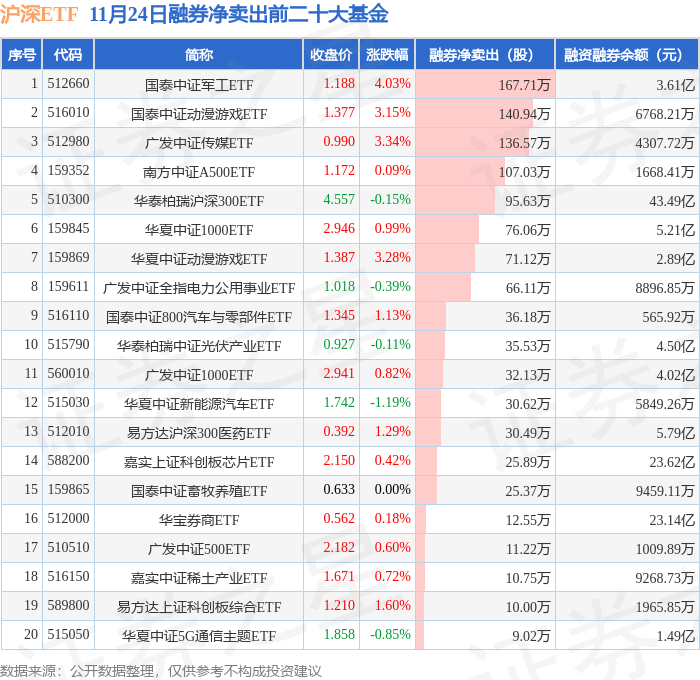Select 易方达上证科创板综合ETF name
This screenshot has width=700, height=680.
(x=199, y=607)
